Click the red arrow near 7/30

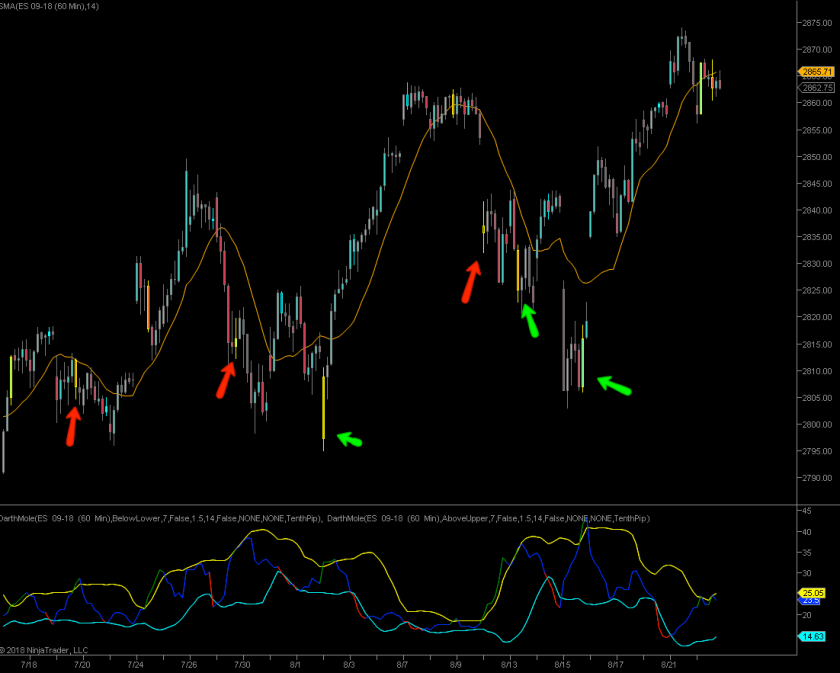[227, 379]
